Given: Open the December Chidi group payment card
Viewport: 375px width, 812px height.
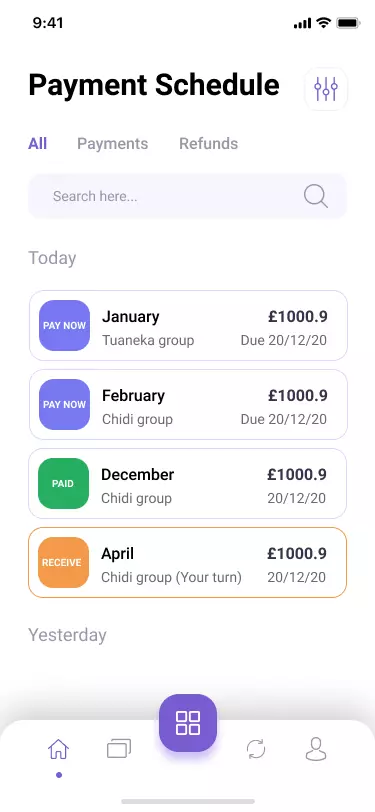Looking at the screenshot, I should point(188,483).
